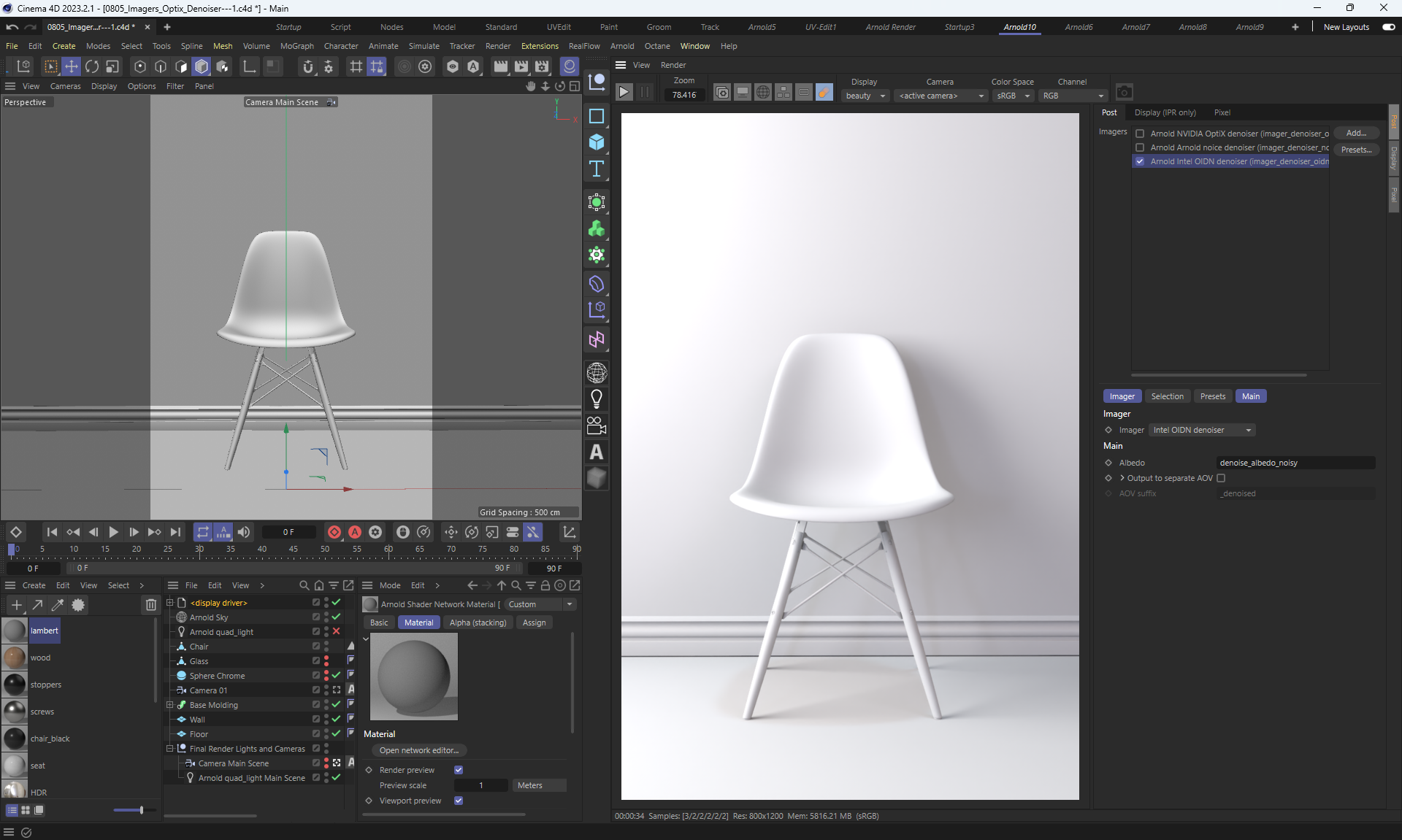Toggle Output to separate AOV checkbox

pos(1221,478)
